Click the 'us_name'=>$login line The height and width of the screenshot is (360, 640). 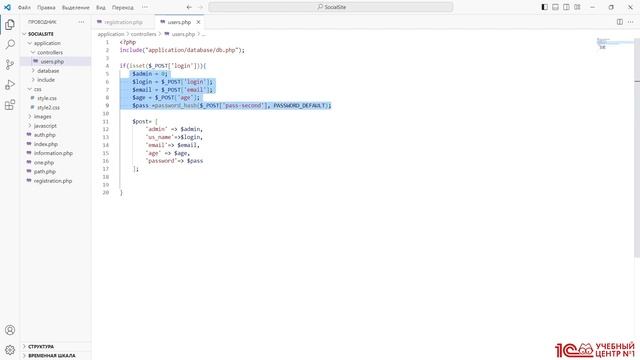tap(174, 137)
